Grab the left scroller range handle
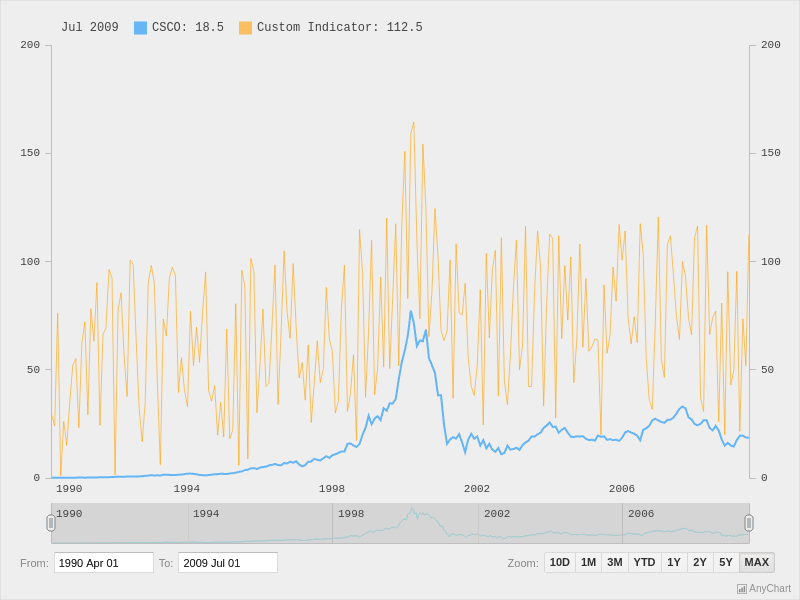Image resolution: width=800 pixels, height=600 pixels. 51,523
